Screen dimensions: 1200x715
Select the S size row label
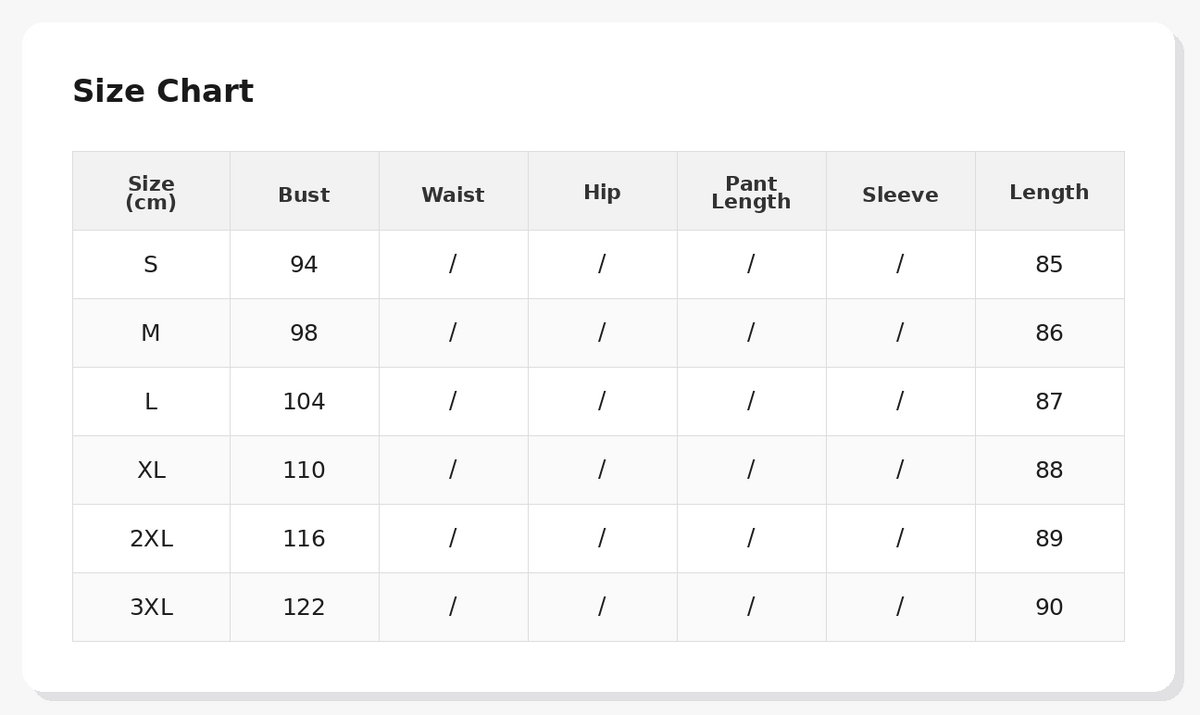(x=151, y=265)
